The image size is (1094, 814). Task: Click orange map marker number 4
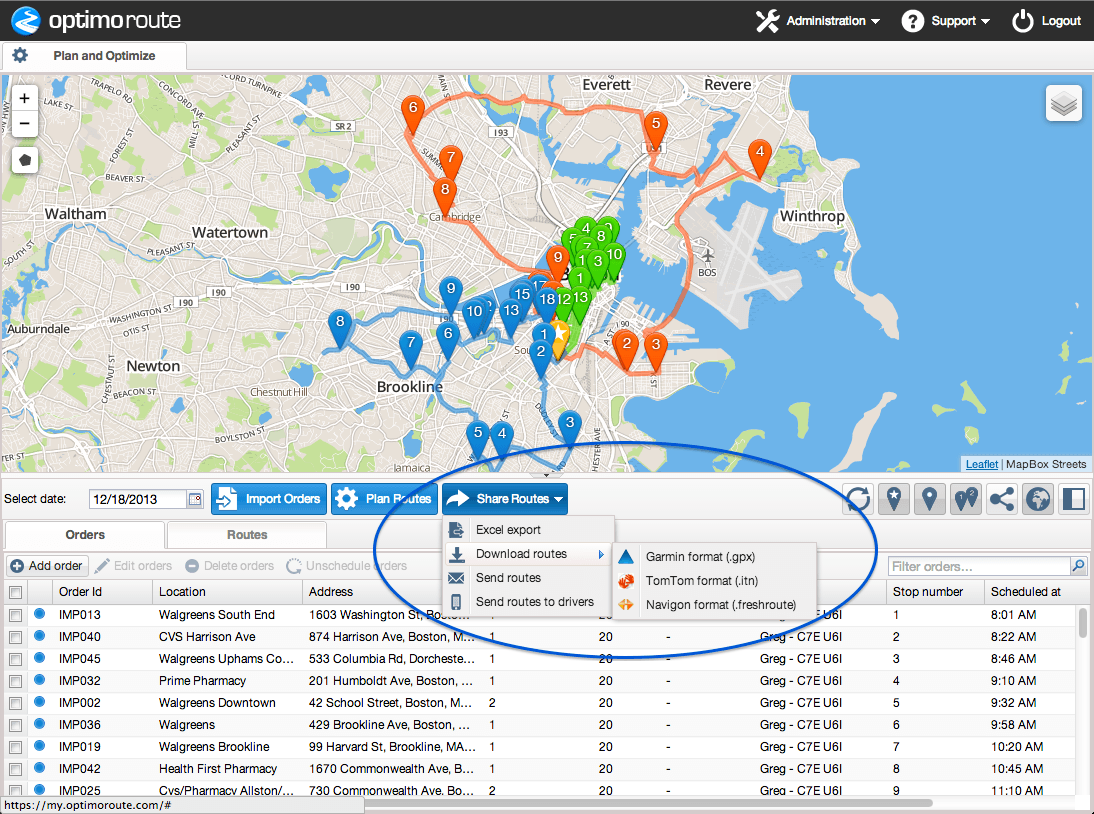coord(760,158)
